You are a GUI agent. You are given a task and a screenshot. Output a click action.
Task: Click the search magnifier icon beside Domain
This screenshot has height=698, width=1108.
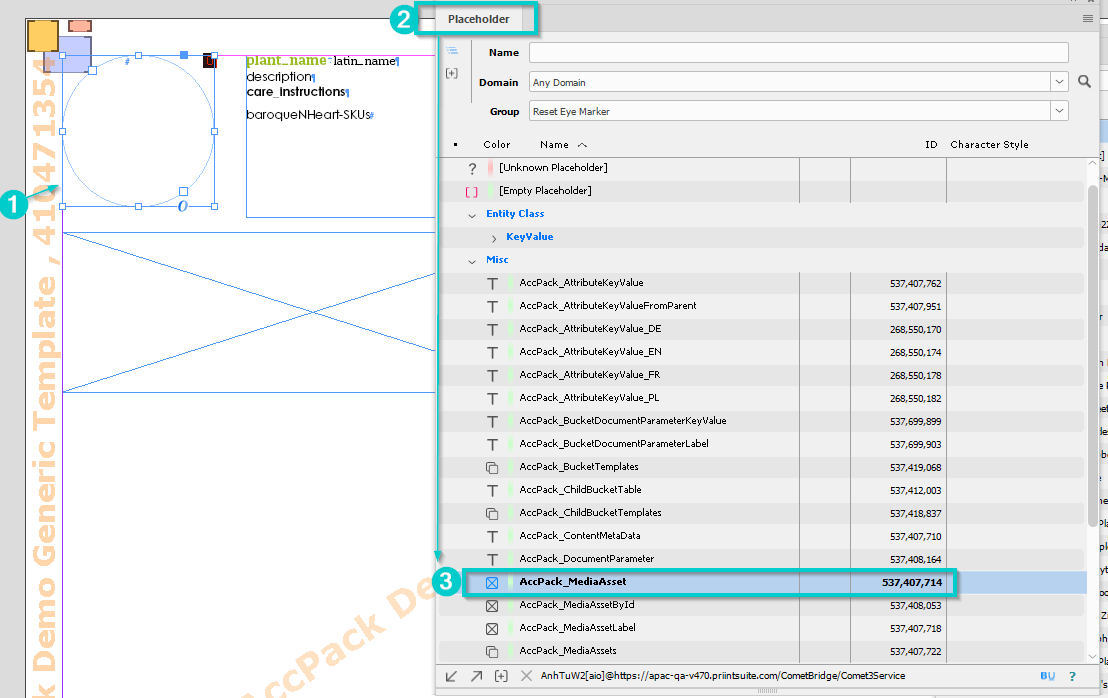(x=1084, y=82)
